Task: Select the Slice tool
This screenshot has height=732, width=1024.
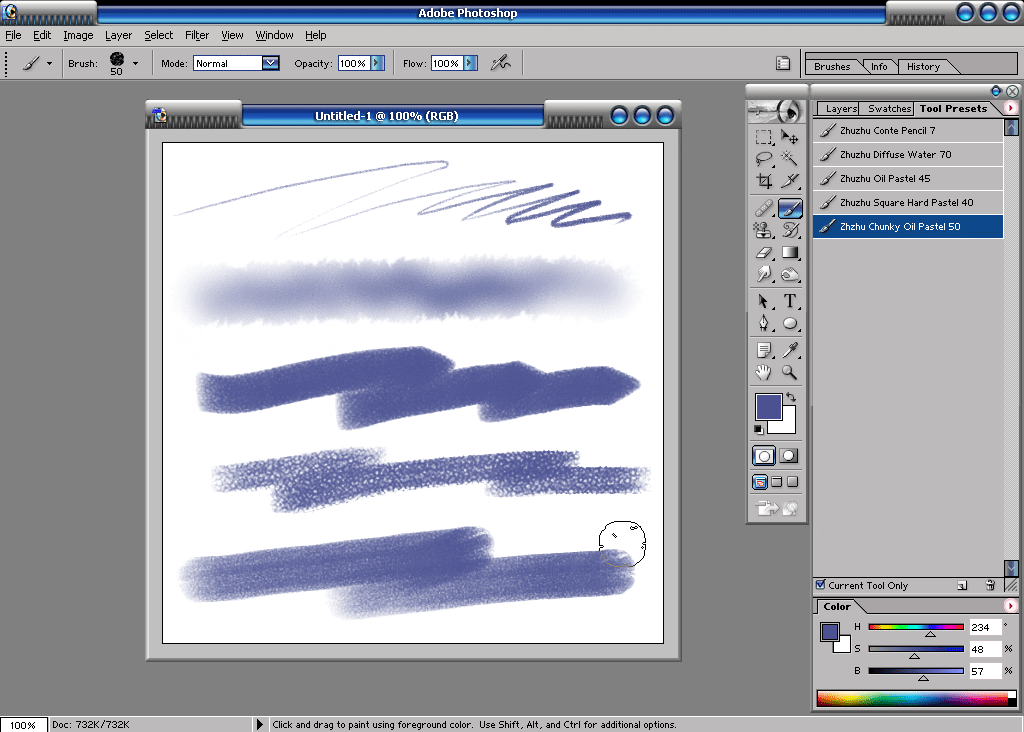Action: 790,181
